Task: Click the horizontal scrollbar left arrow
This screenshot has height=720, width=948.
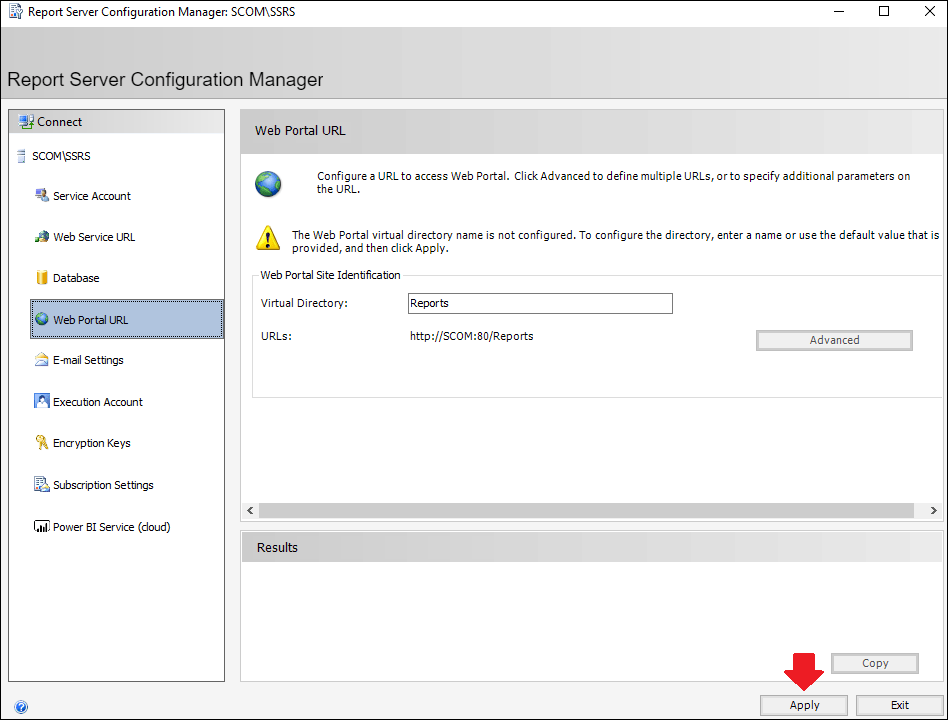Action: point(250,510)
